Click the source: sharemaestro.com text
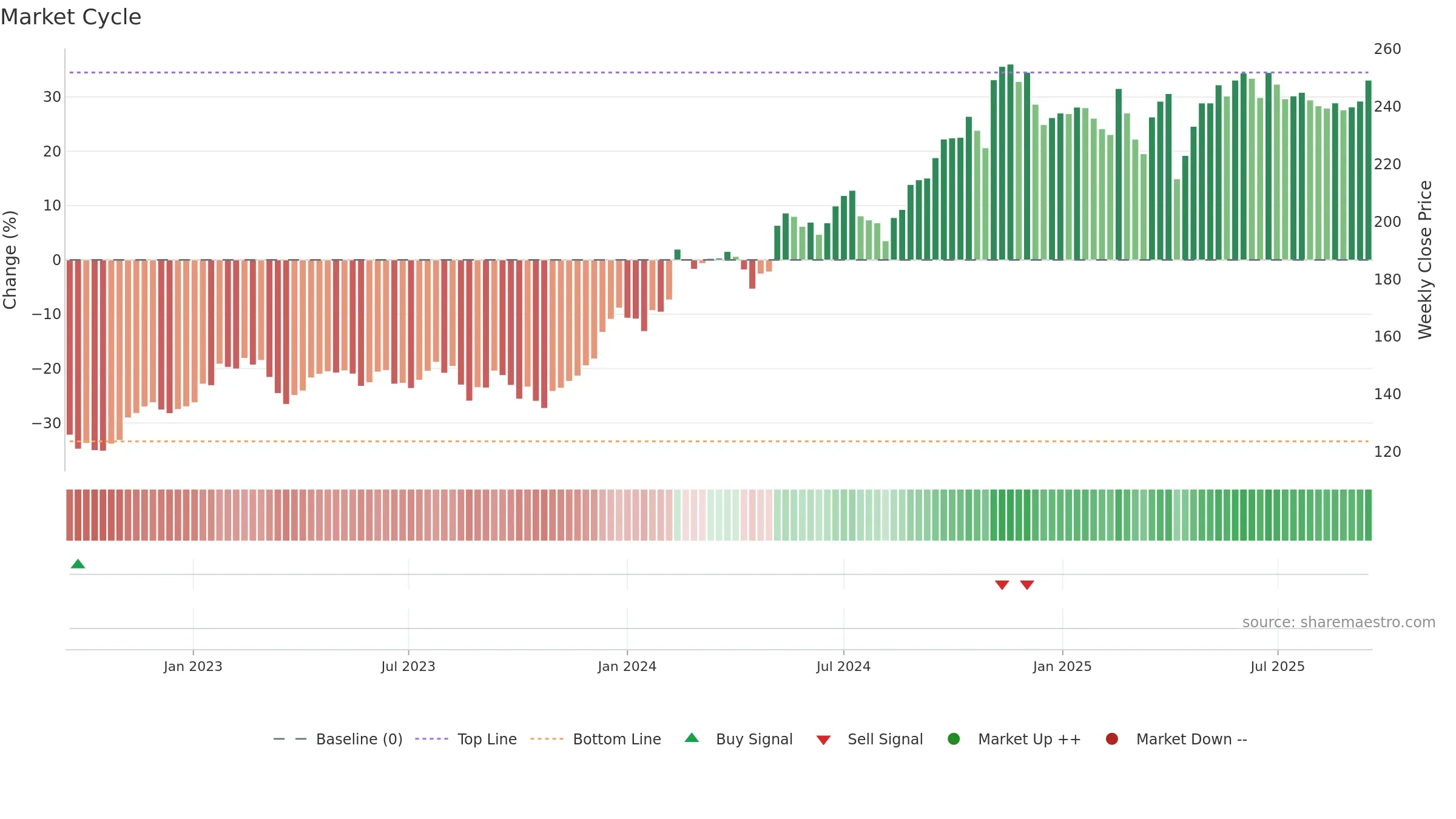 (x=1339, y=622)
